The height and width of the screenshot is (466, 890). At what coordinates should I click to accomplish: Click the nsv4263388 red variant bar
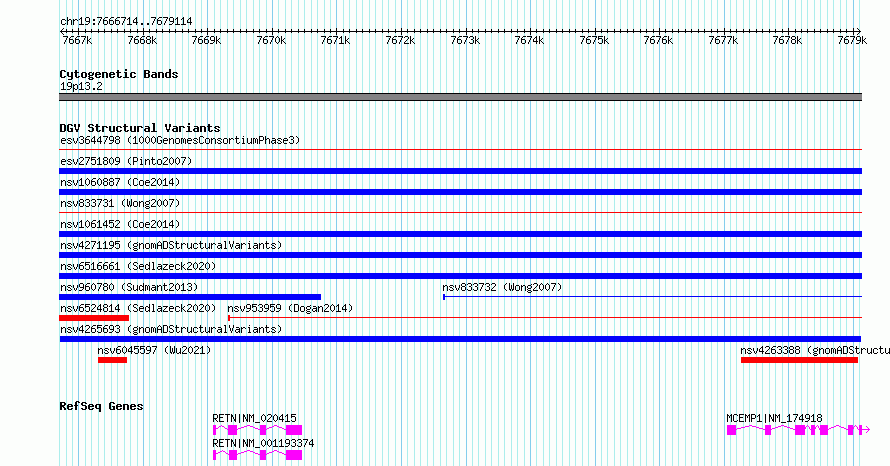tap(799, 360)
